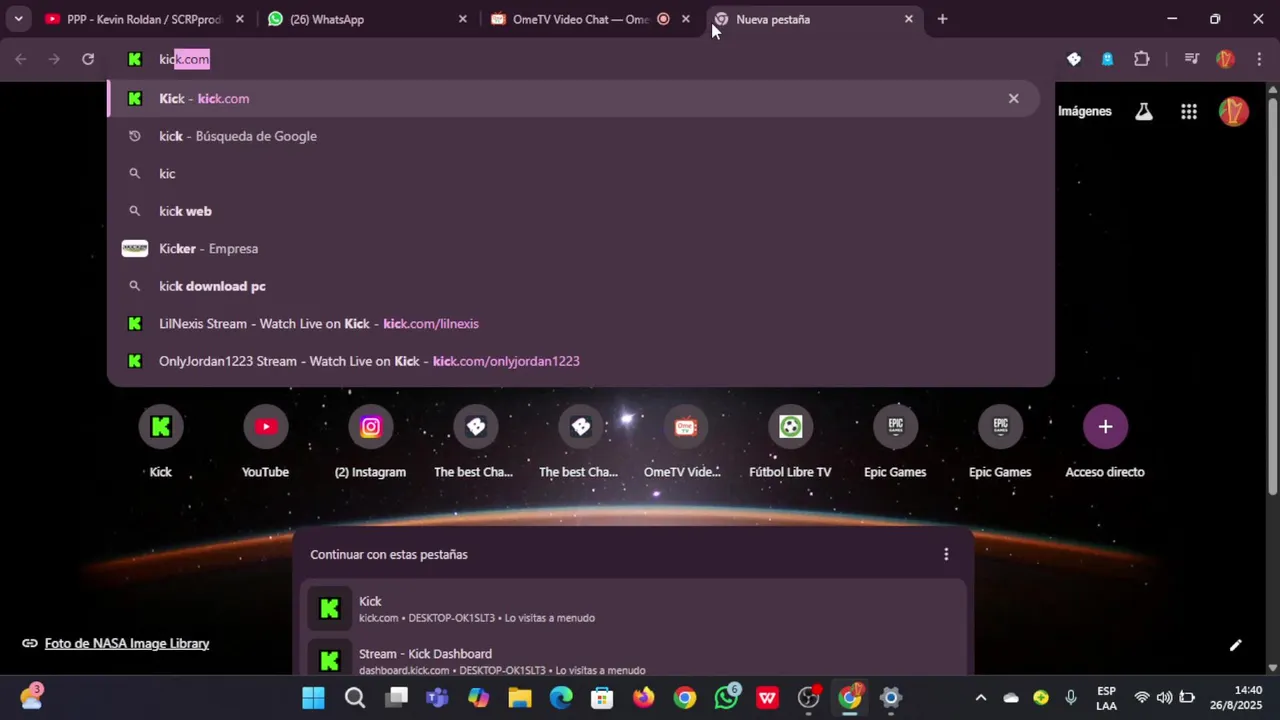The width and height of the screenshot is (1280, 720).
Task: Close the Nueva pestaña tab
Action: click(908, 19)
